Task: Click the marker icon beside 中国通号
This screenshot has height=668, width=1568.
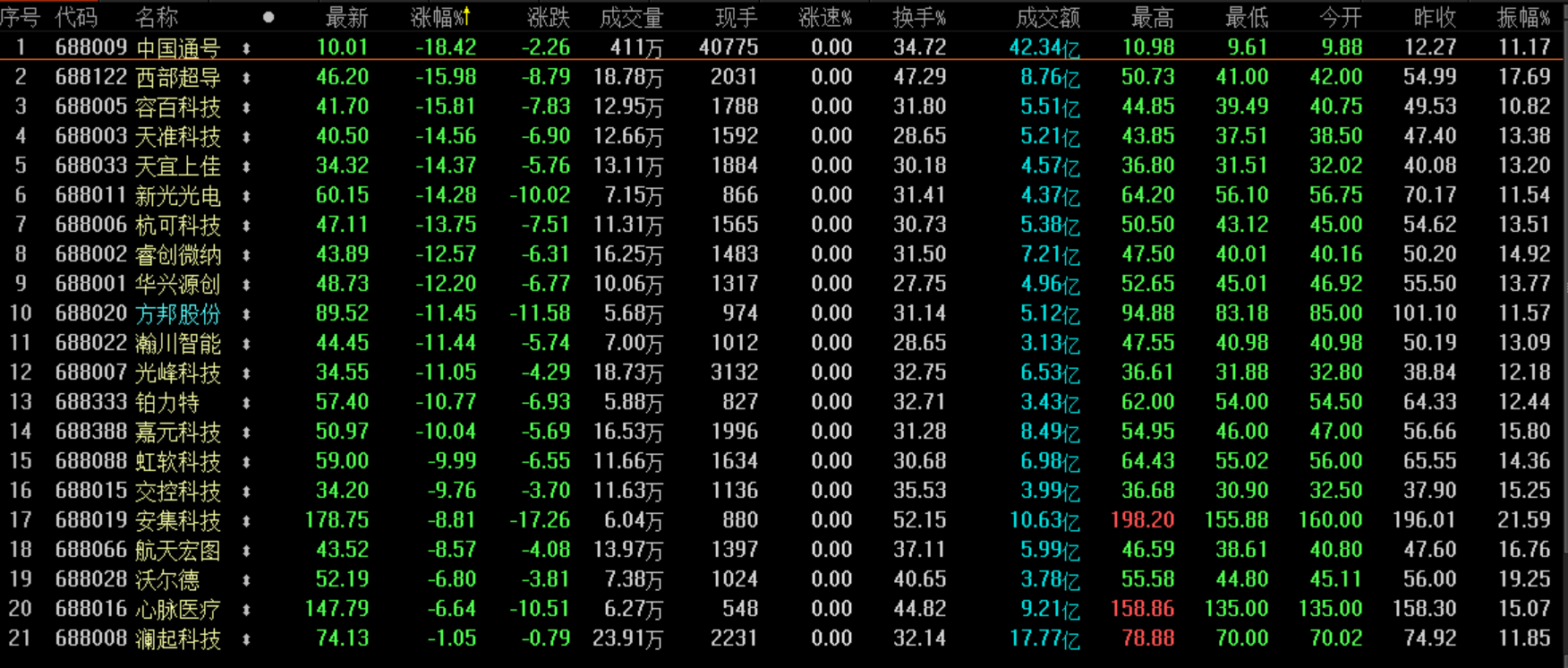Action: [x=246, y=48]
